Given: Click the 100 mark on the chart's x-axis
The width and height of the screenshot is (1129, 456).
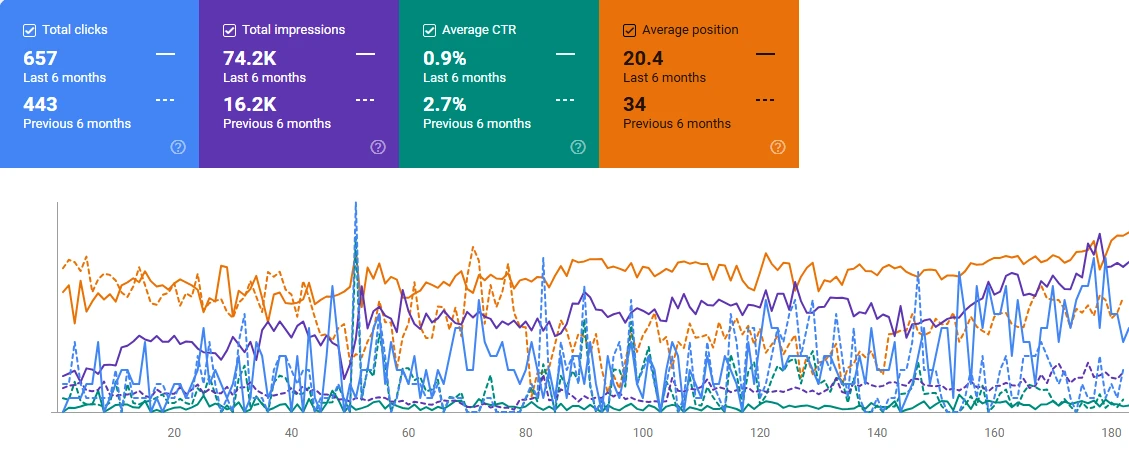Looking at the screenshot, I should coord(643,433).
